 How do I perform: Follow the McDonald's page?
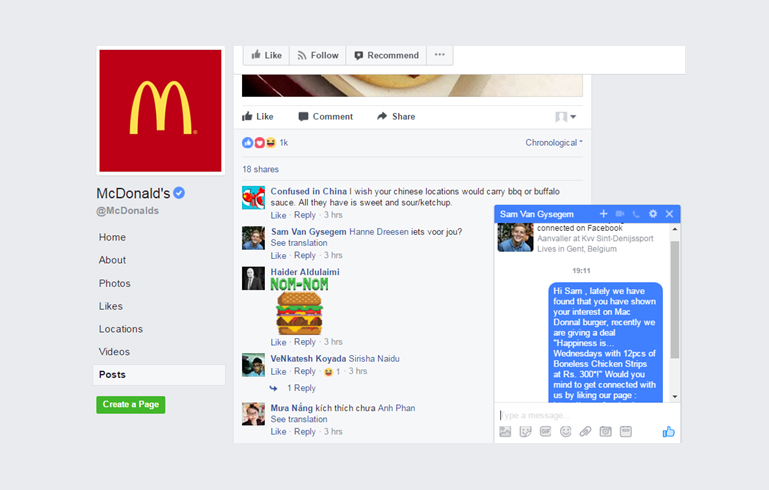pos(318,55)
